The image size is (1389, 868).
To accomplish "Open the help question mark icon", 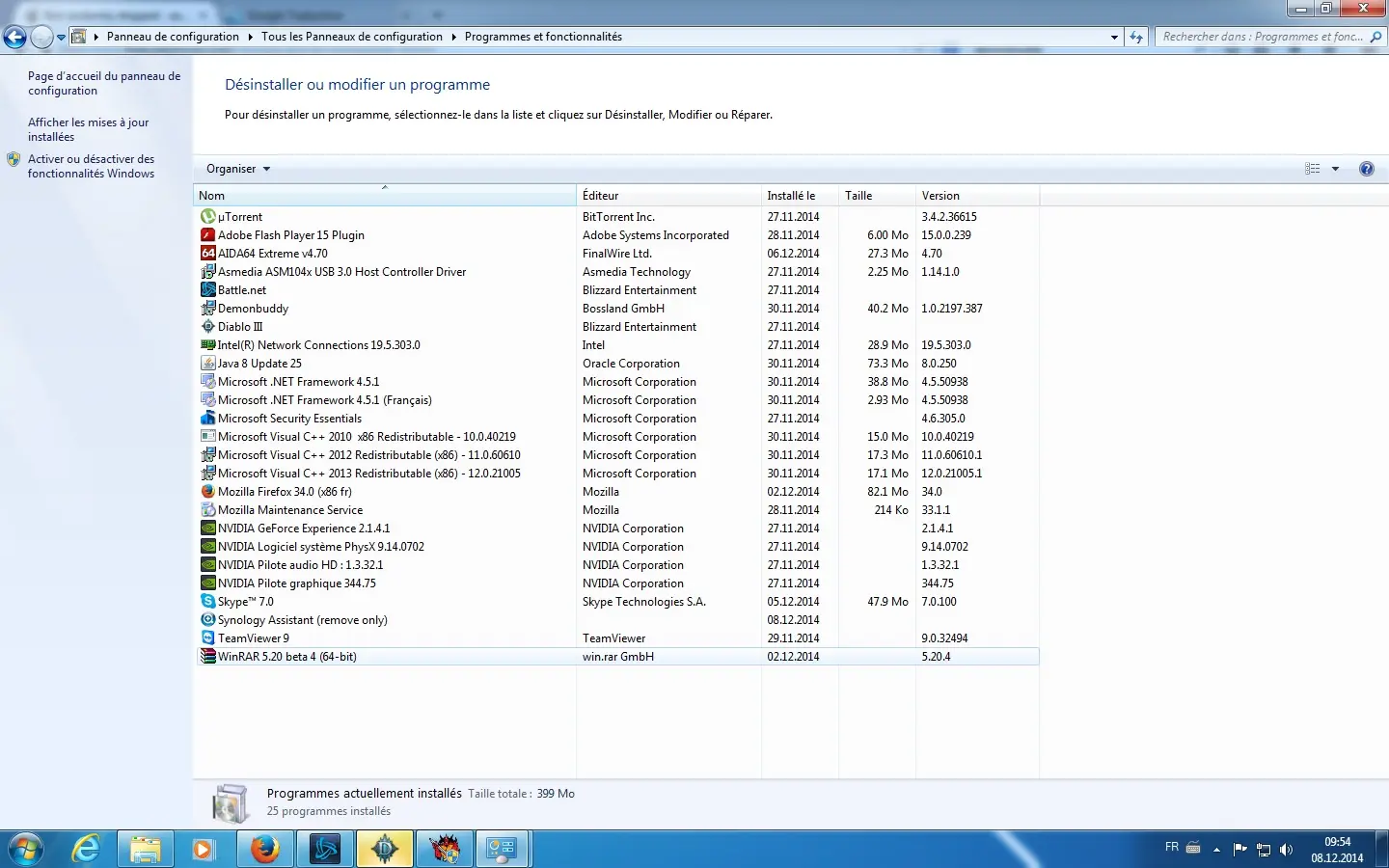I will click(1366, 169).
